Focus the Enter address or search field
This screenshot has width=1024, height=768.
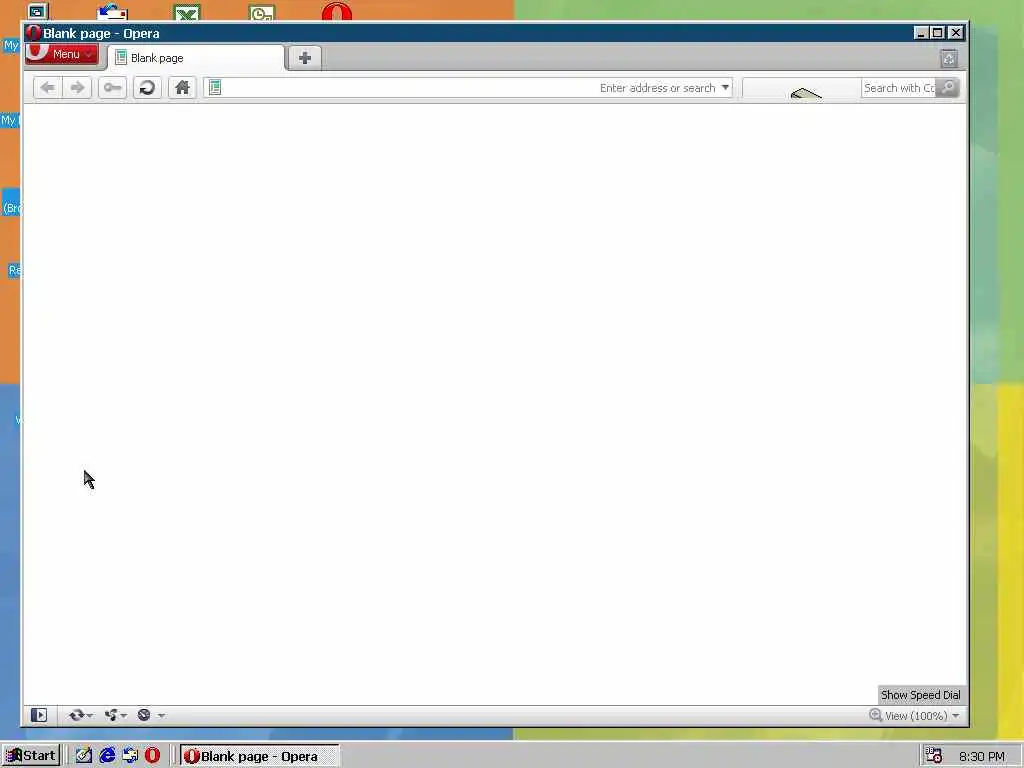(468, 88)
